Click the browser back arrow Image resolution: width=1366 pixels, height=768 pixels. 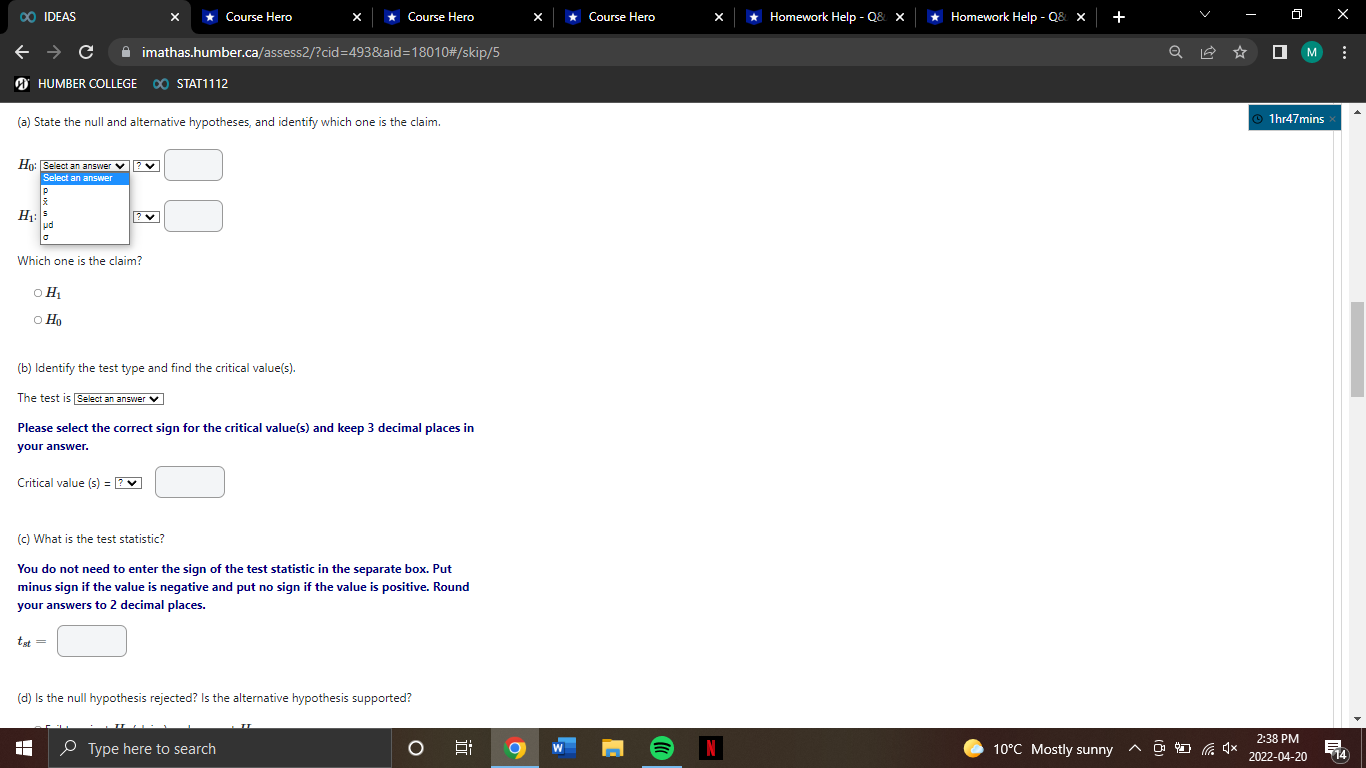[x=23, y=52]
